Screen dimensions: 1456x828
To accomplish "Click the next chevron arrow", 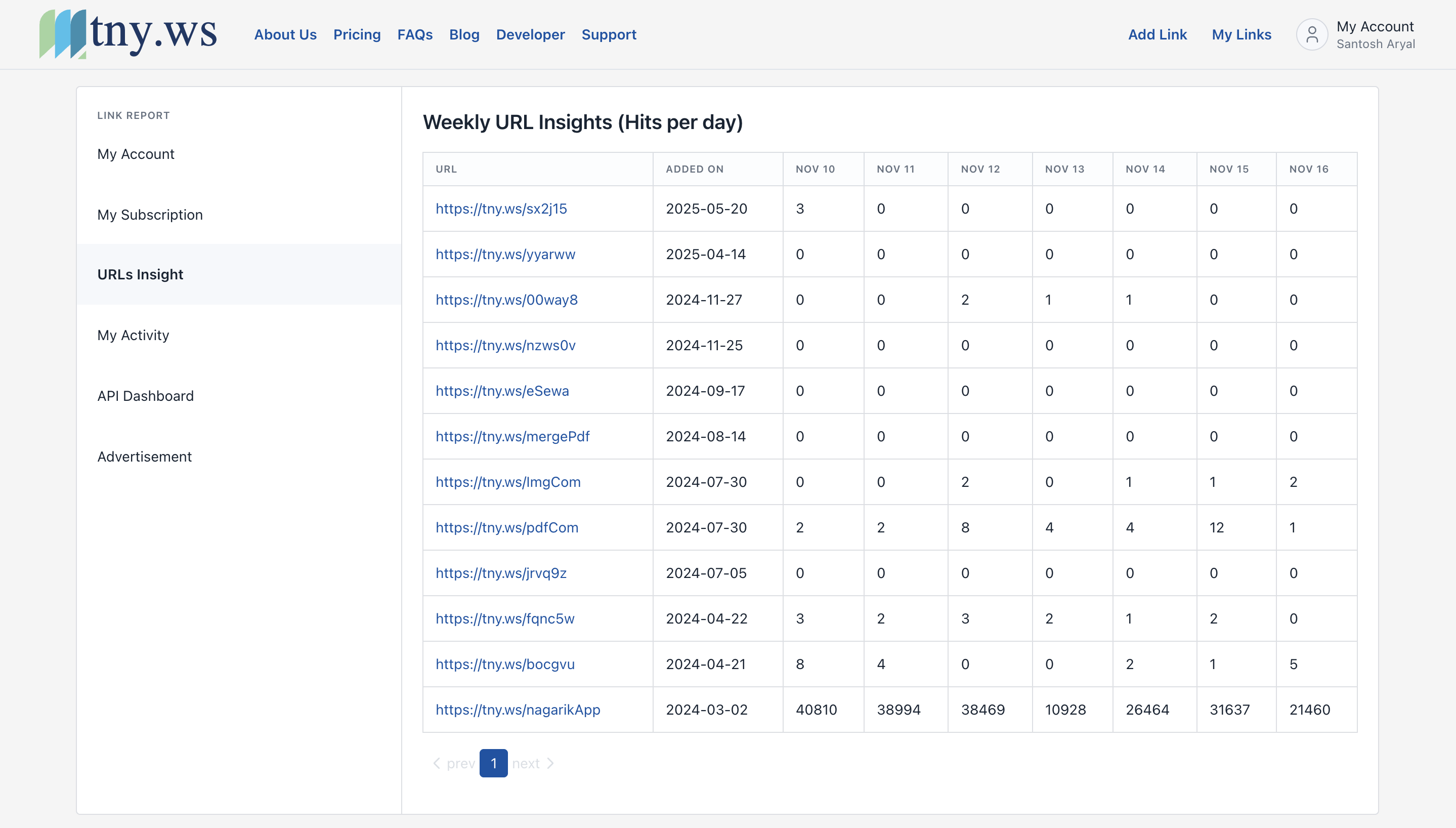I will pyautogui.click(x=550, y=763).
